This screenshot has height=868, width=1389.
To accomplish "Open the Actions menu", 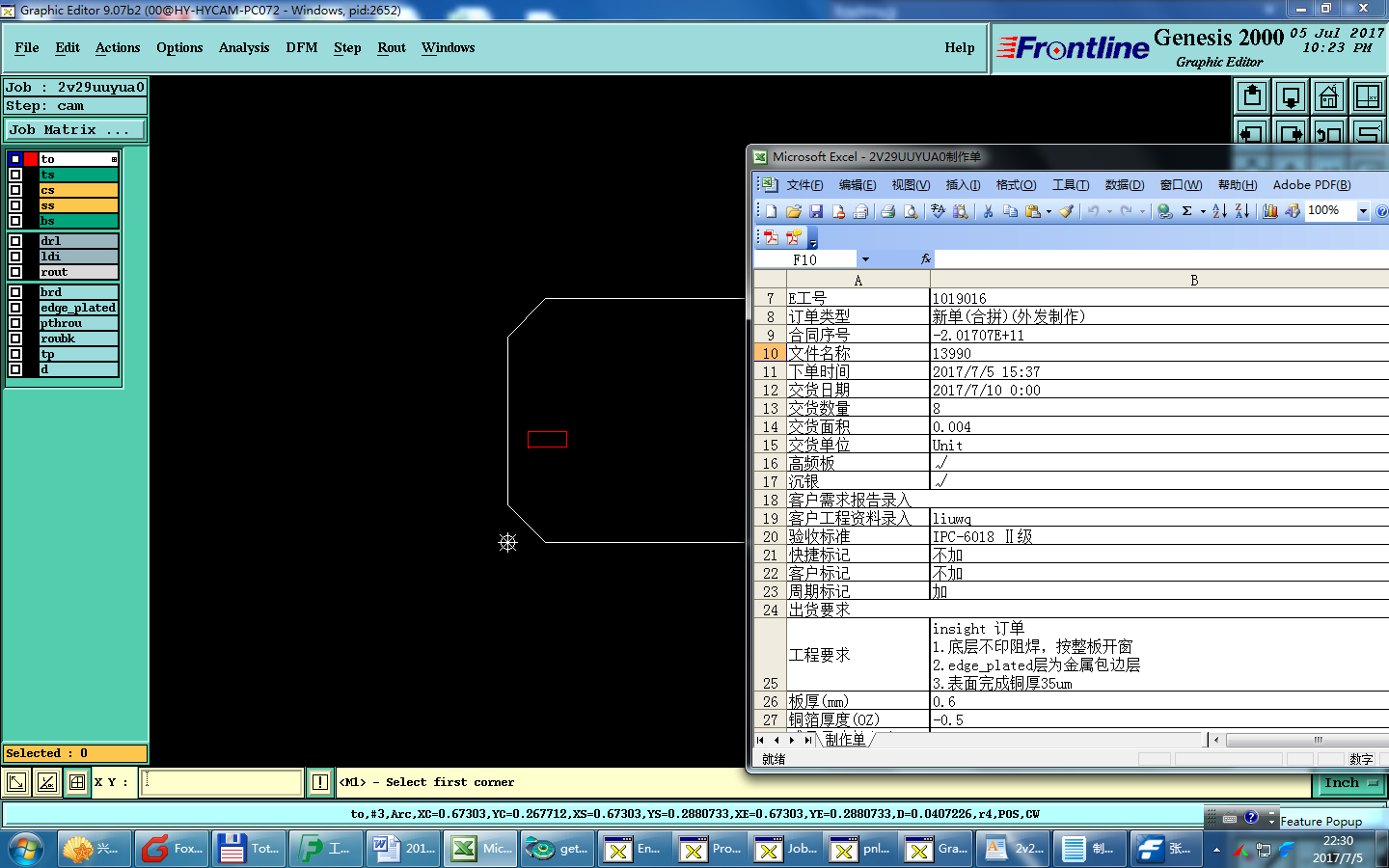I will (118, 47).
